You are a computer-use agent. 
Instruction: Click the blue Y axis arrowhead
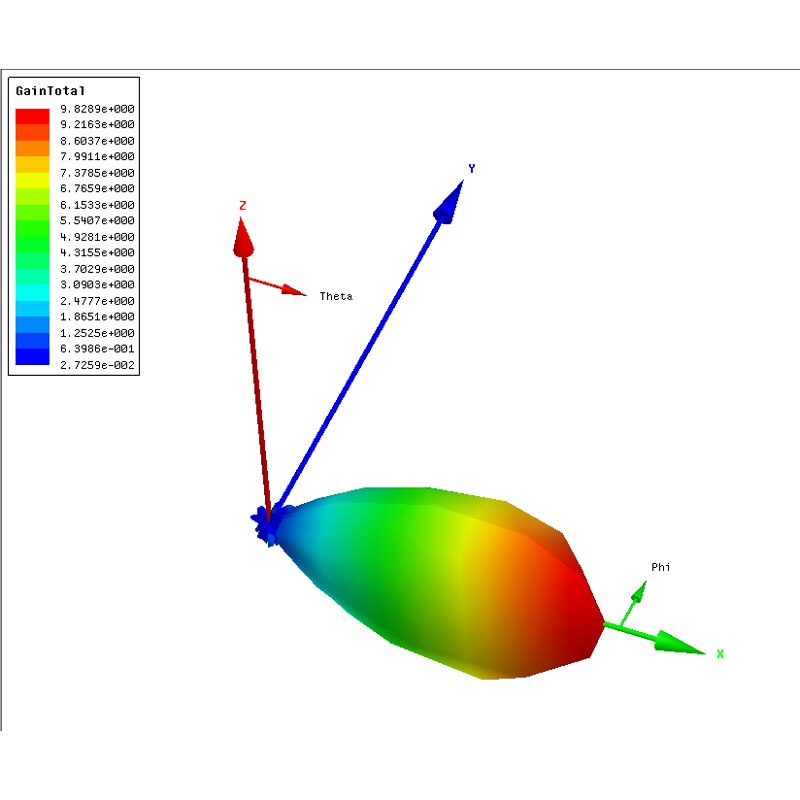tap(449, 201)
